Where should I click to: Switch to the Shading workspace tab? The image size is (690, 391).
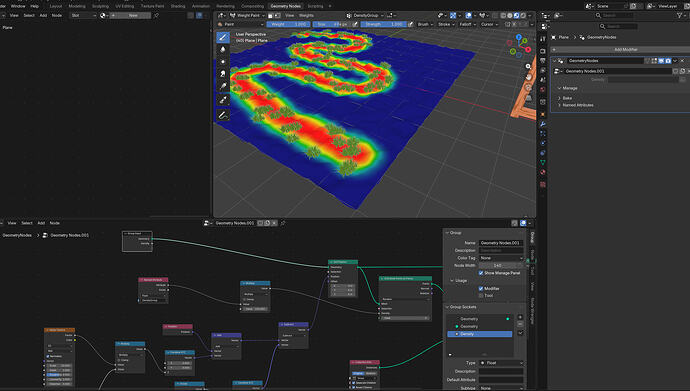click(178, 6)
